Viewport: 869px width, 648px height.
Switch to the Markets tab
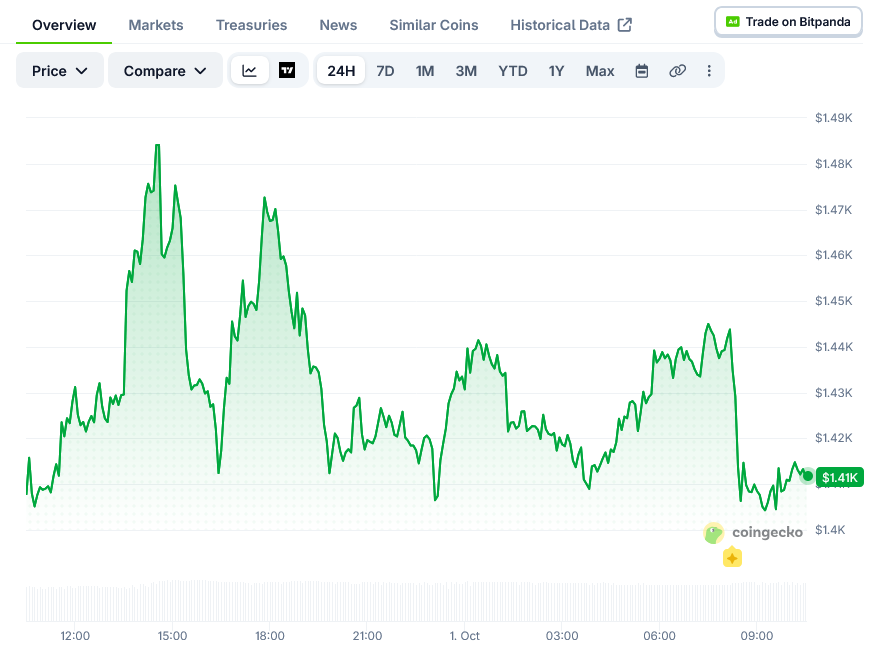(156, 25)
